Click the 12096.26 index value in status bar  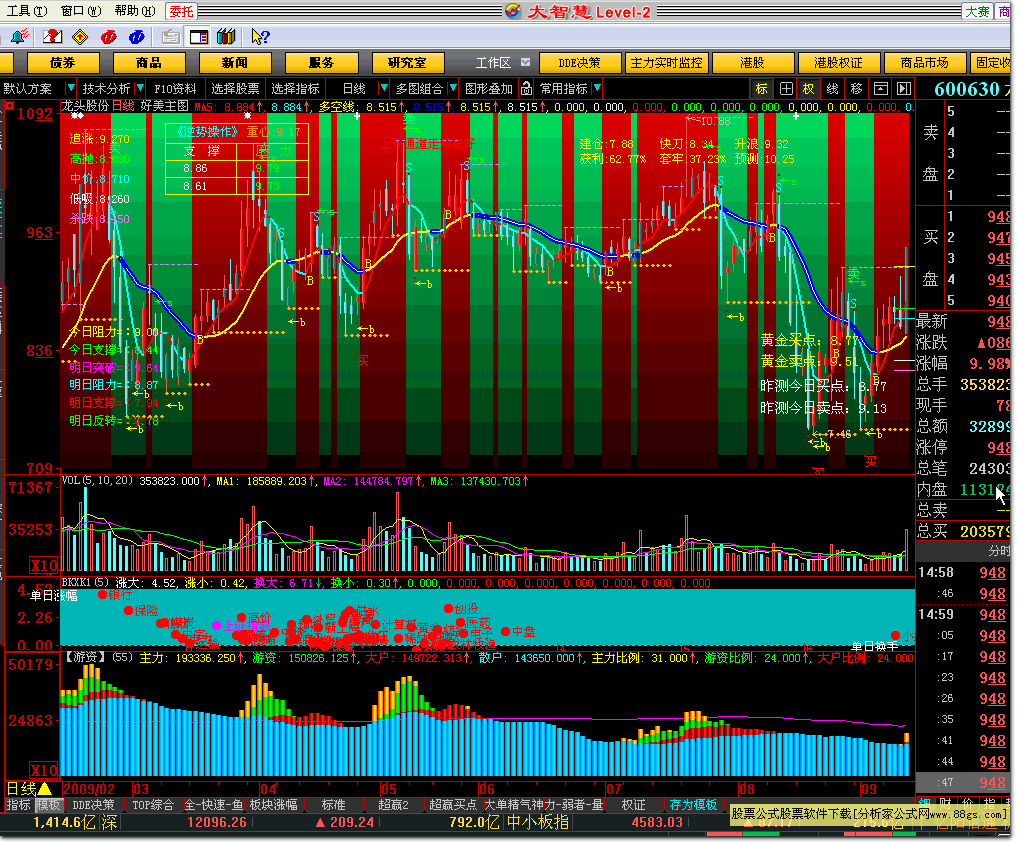[x=217, y=822]
